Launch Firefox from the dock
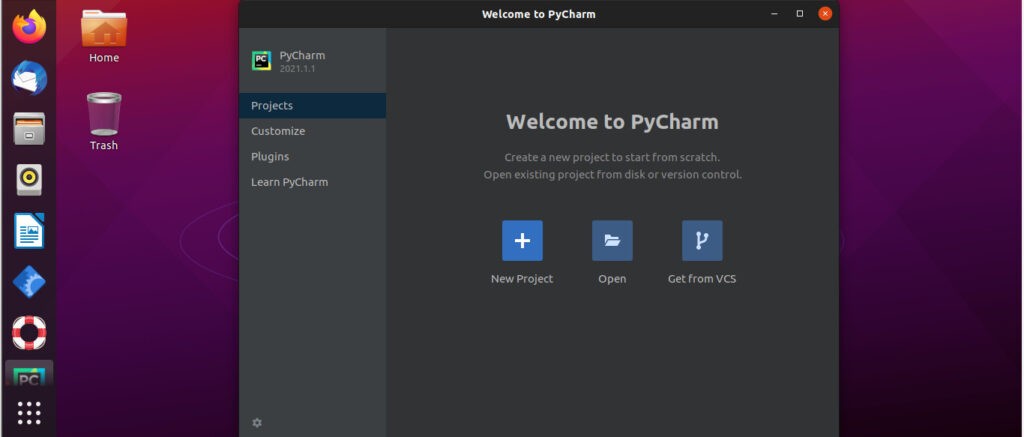 coord(29,27)
